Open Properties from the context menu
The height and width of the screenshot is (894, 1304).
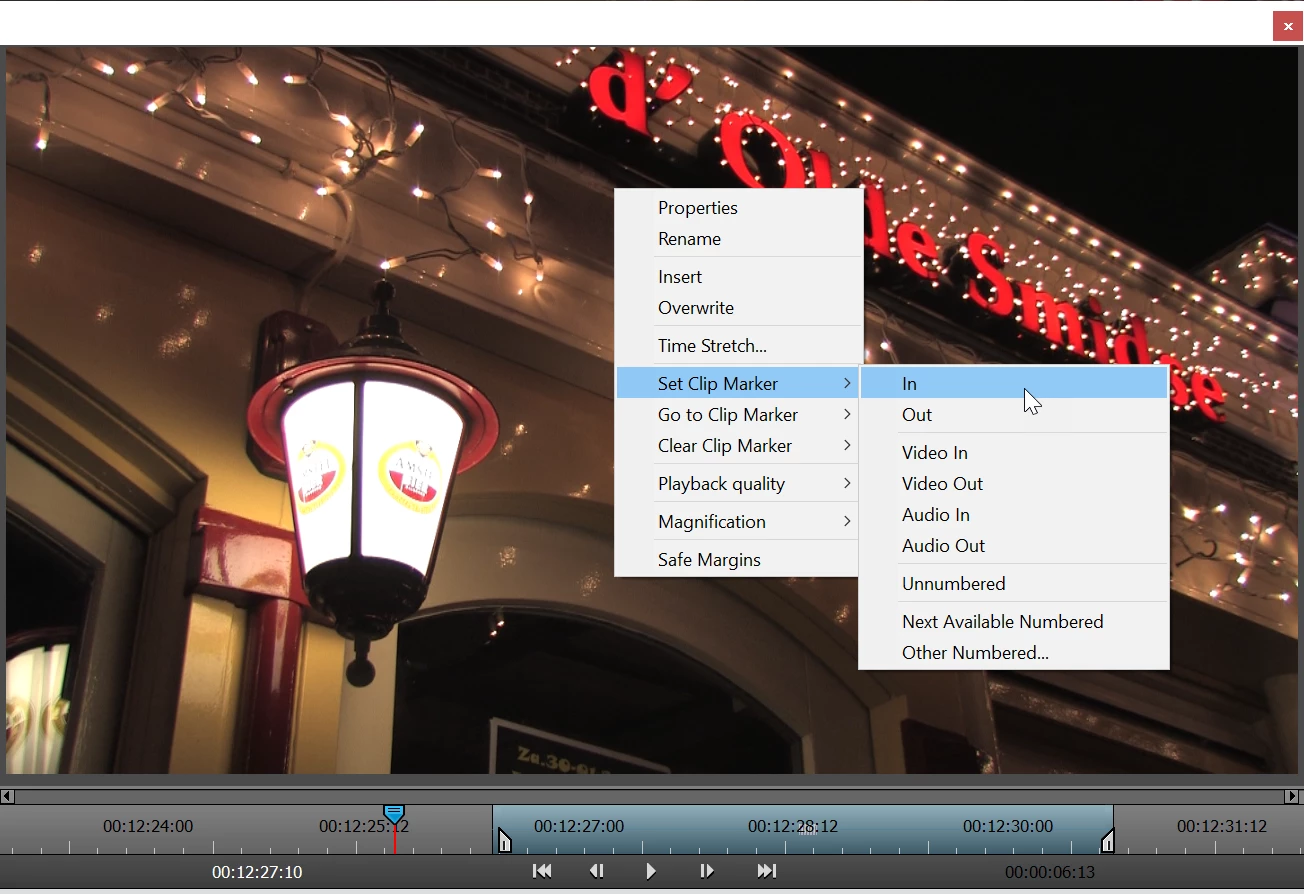point(738,208)
